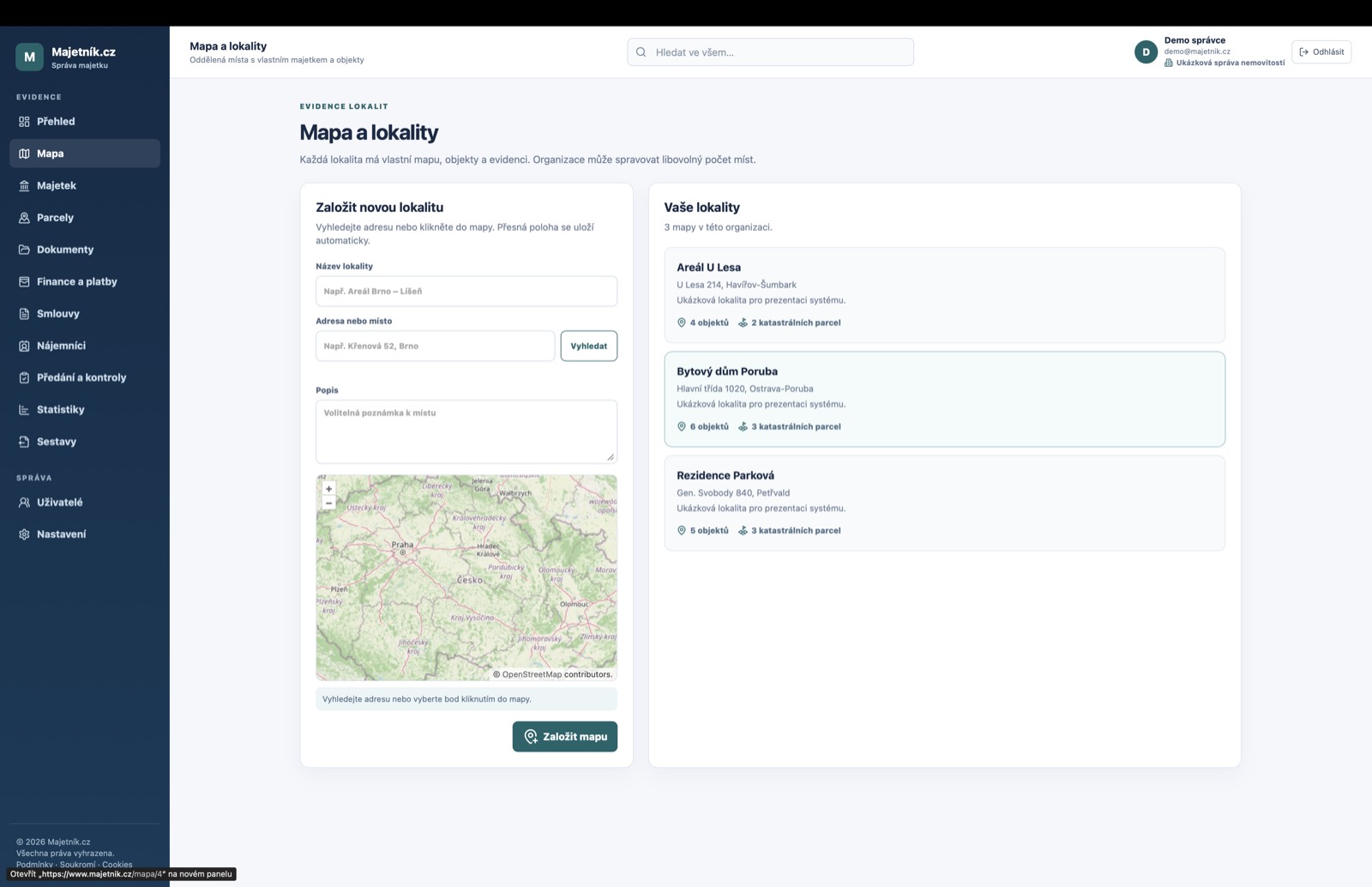Open the Mapa menu item
This screenshot has width=1372, height=887.
tap(85, 154)
